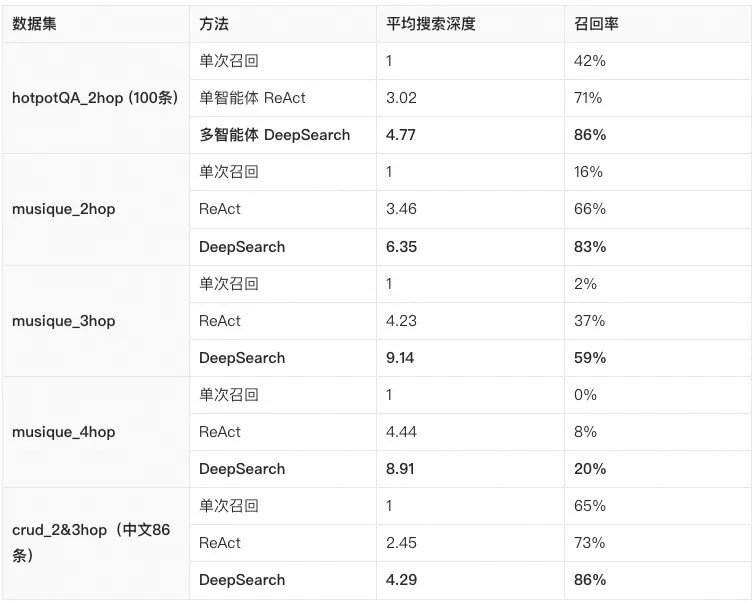Viewport: 755px width, 603px height.
Task: Select the musique_2hop dataset cell
Action: [x=63, y=209]
